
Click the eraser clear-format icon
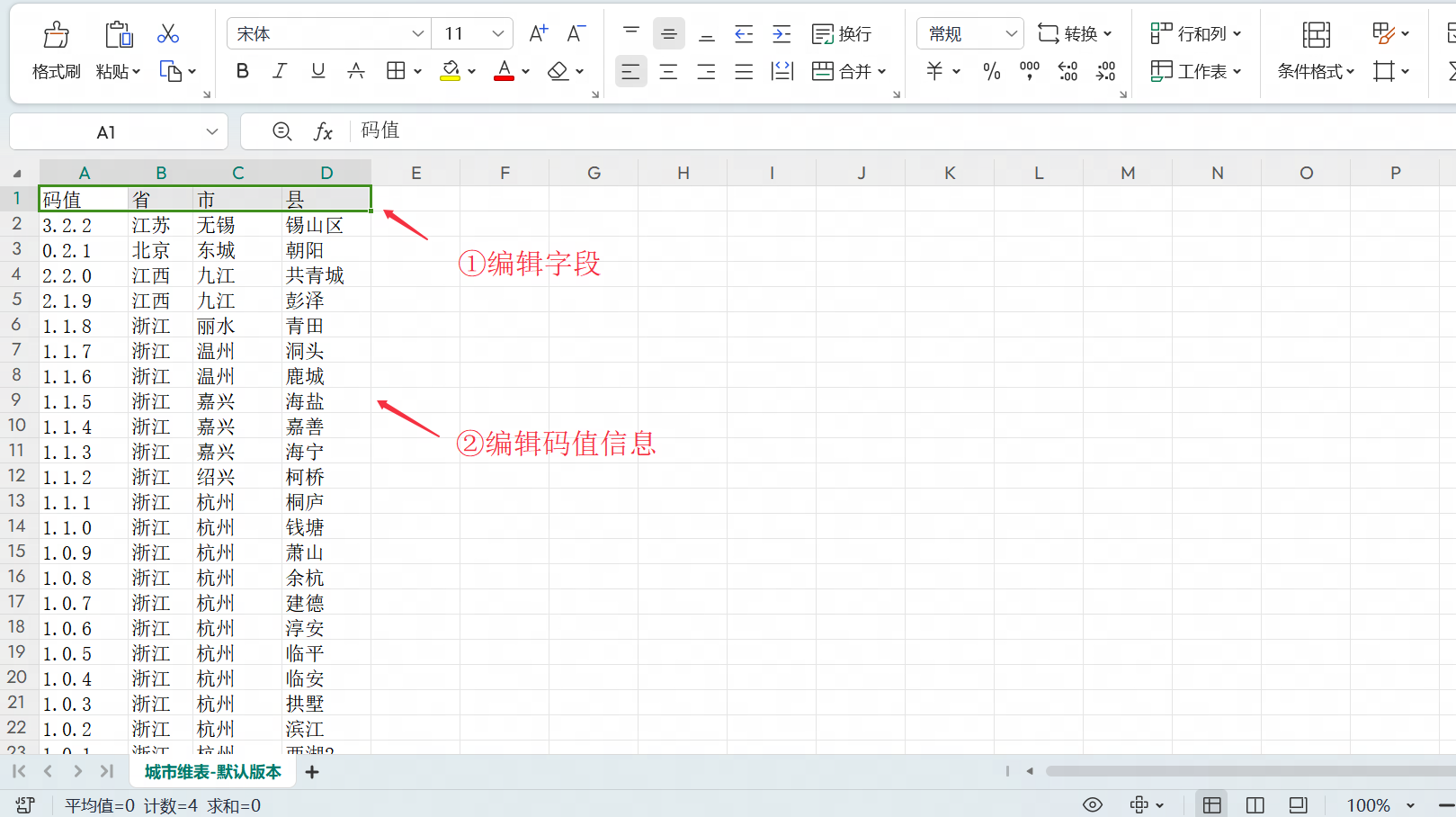click(558, 71)
